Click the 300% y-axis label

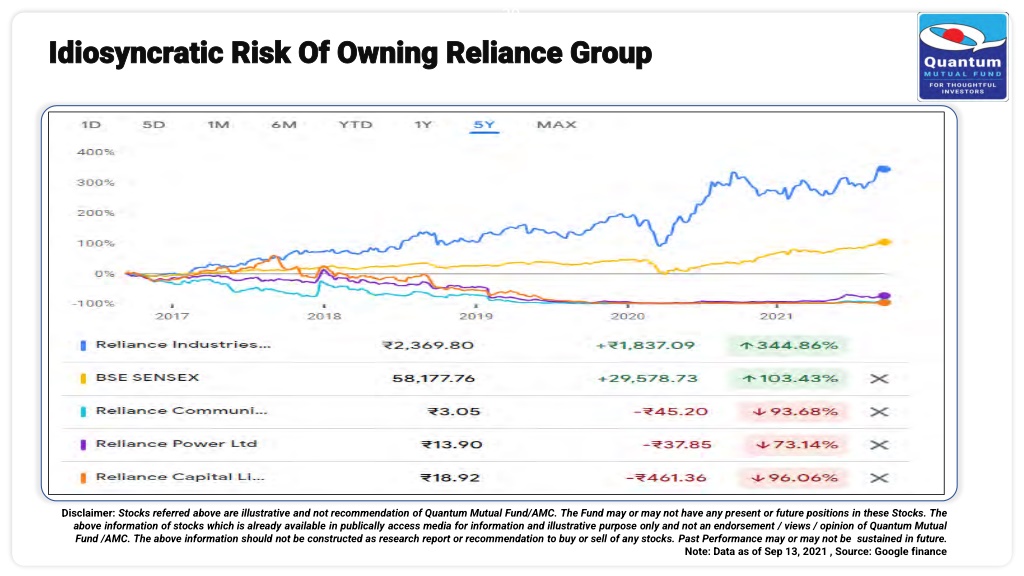[95, 183]
